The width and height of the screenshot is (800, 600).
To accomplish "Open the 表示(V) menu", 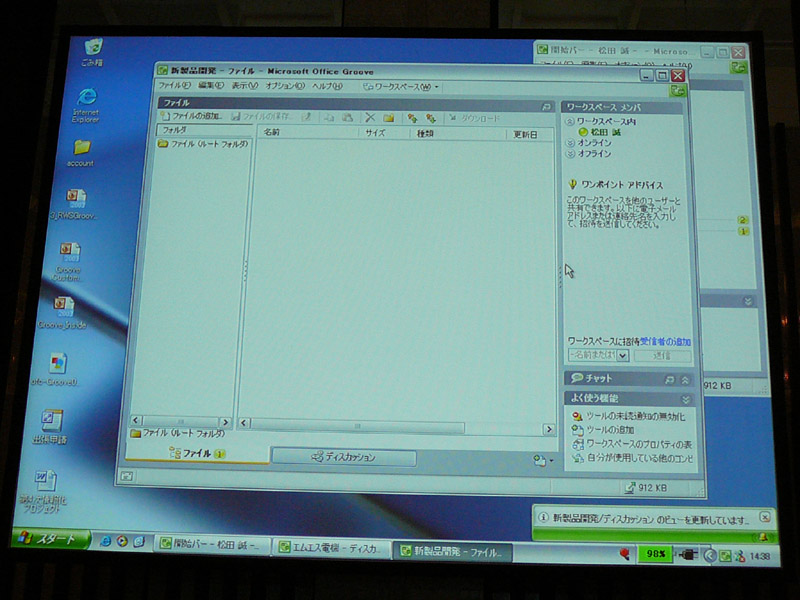I will pos(245,86).
